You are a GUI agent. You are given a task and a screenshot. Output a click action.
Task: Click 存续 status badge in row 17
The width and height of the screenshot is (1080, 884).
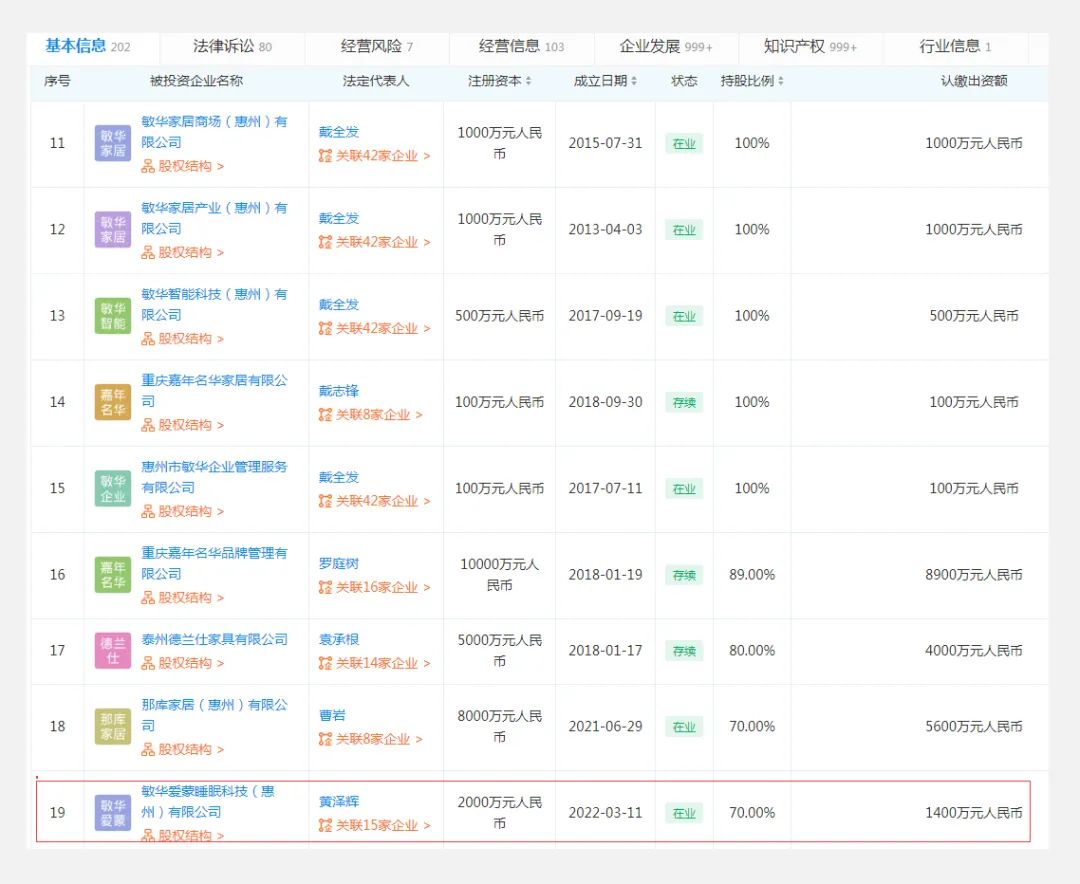pos(684,650)
